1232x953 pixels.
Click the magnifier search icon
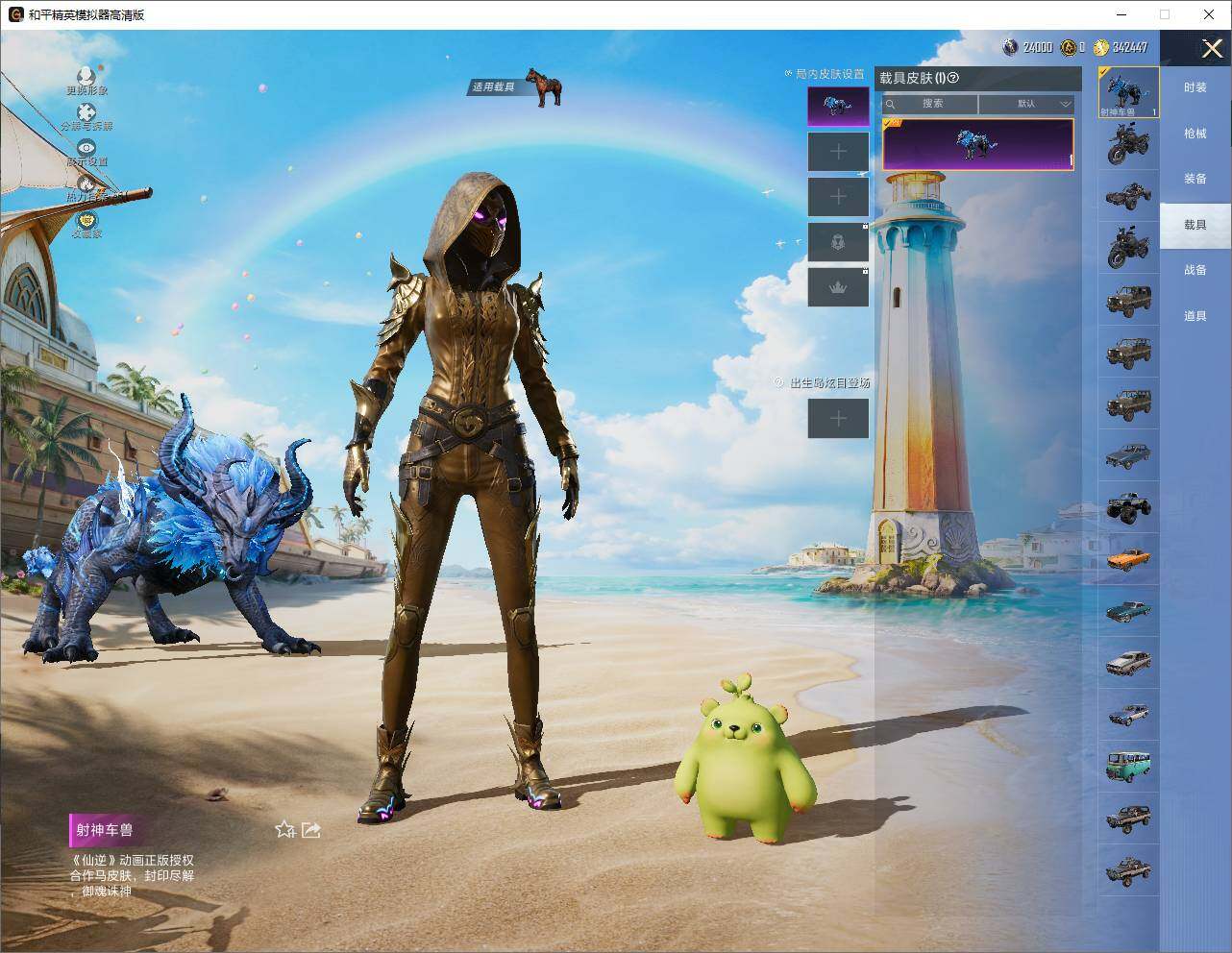click(891, 104)
